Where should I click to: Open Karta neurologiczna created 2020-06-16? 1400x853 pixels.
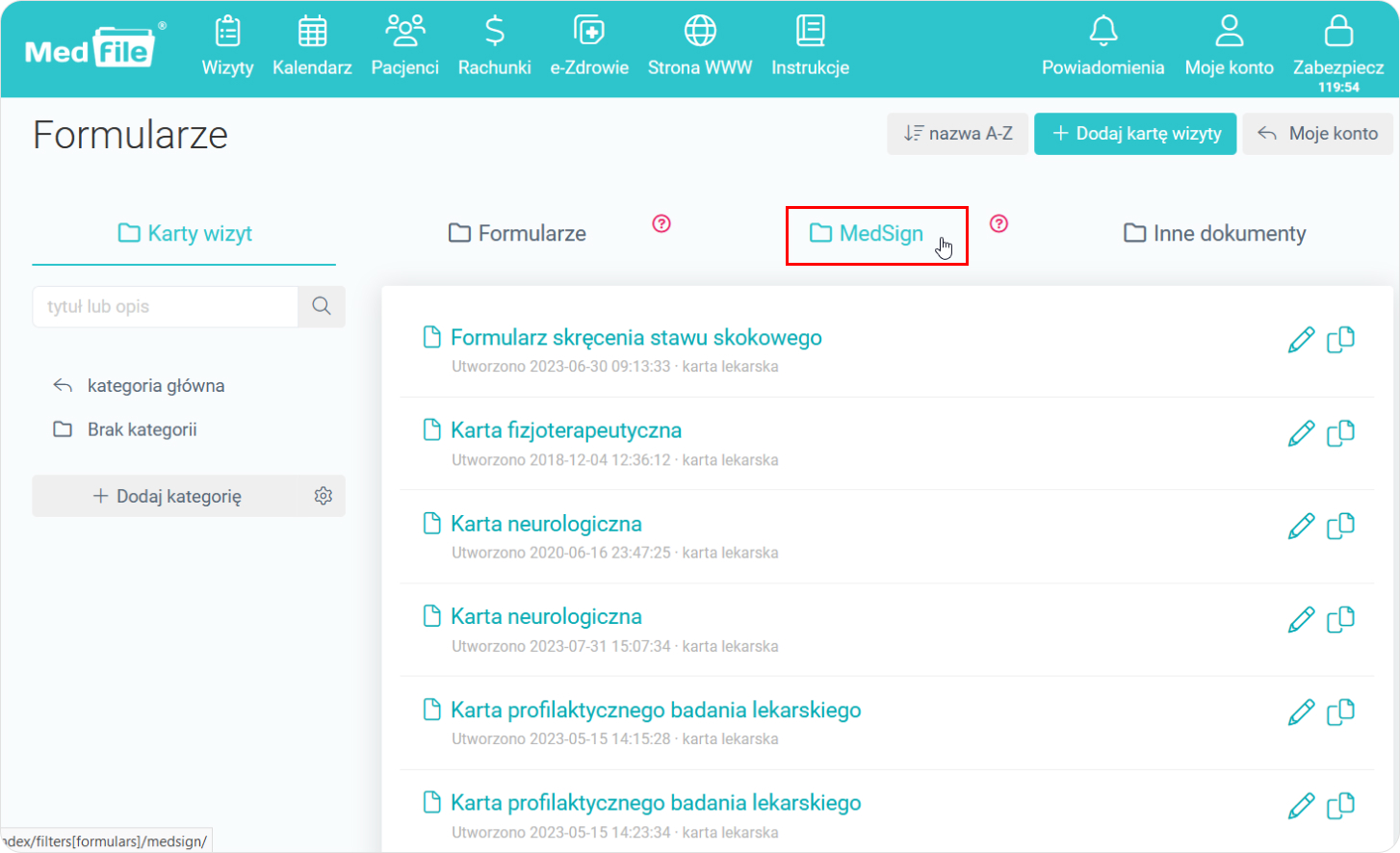tap(546, 524)
